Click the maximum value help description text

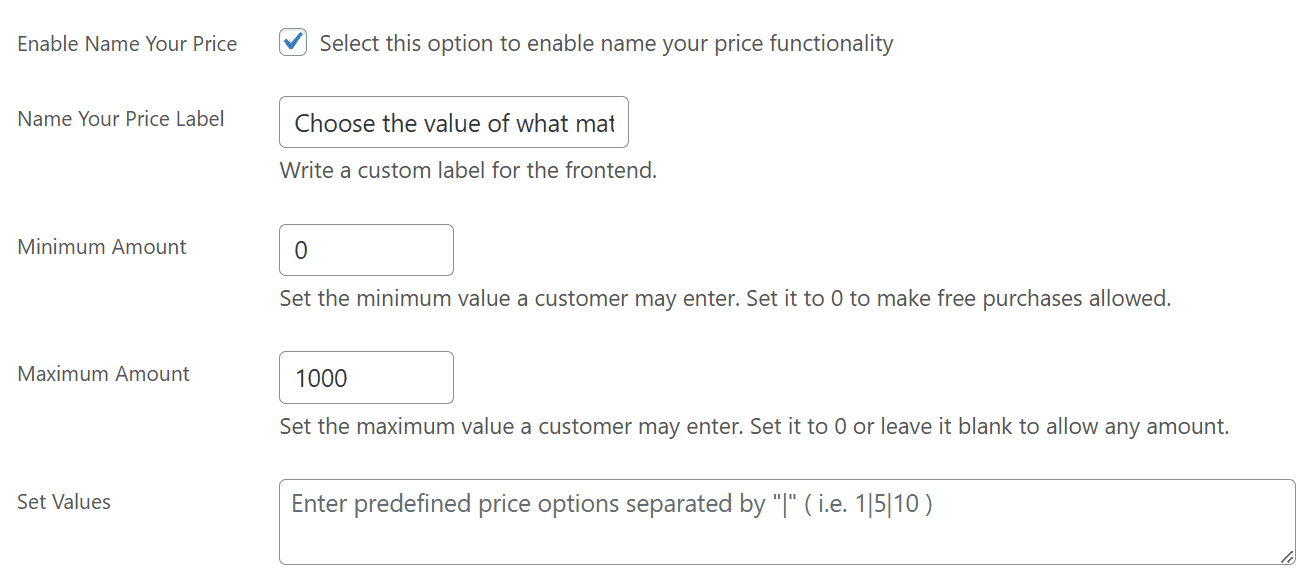[x=754, y=426]
